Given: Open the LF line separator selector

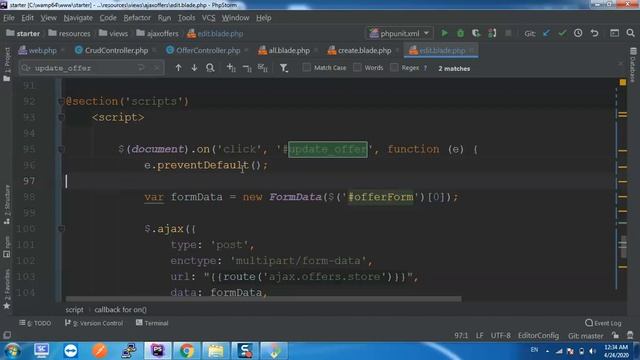Looking at the screenshot, I should (479, 336).
